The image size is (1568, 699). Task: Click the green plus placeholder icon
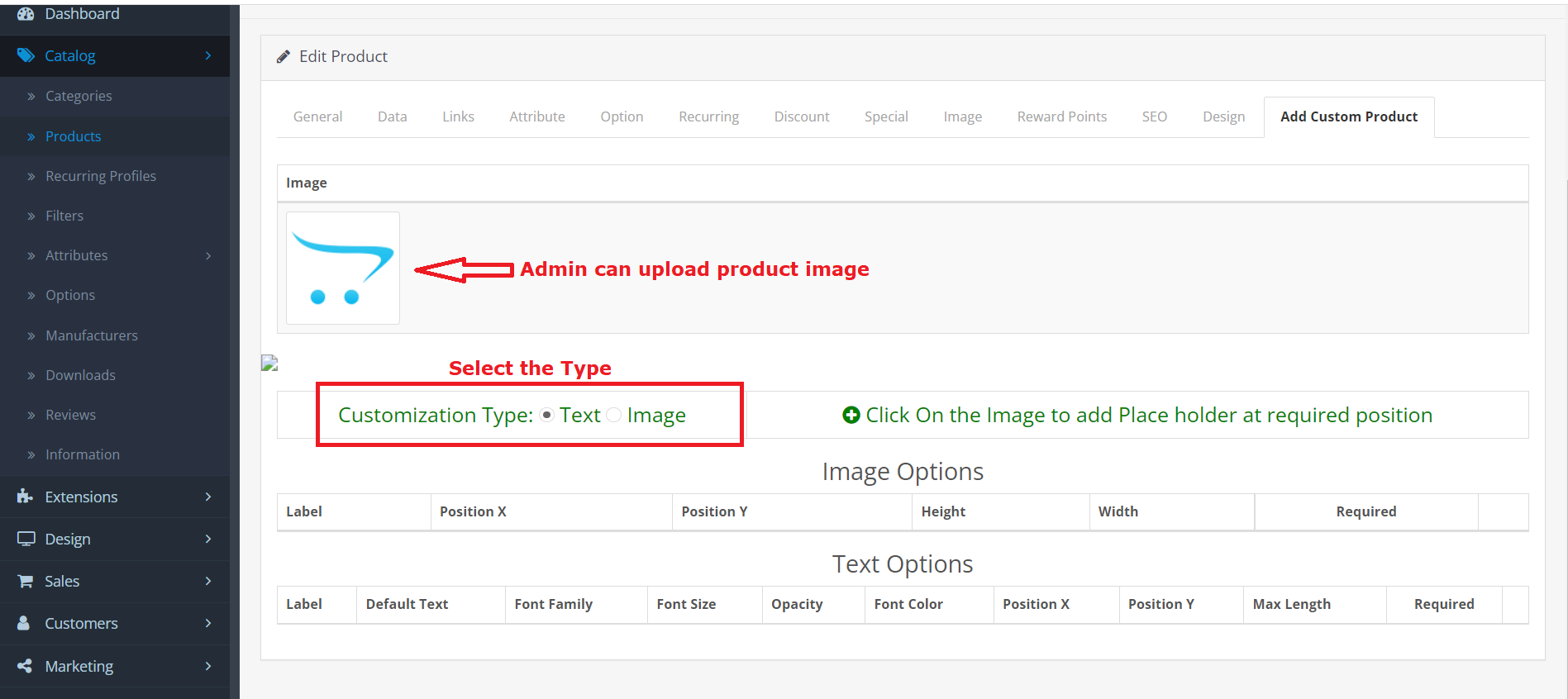[x=851, y=415]
